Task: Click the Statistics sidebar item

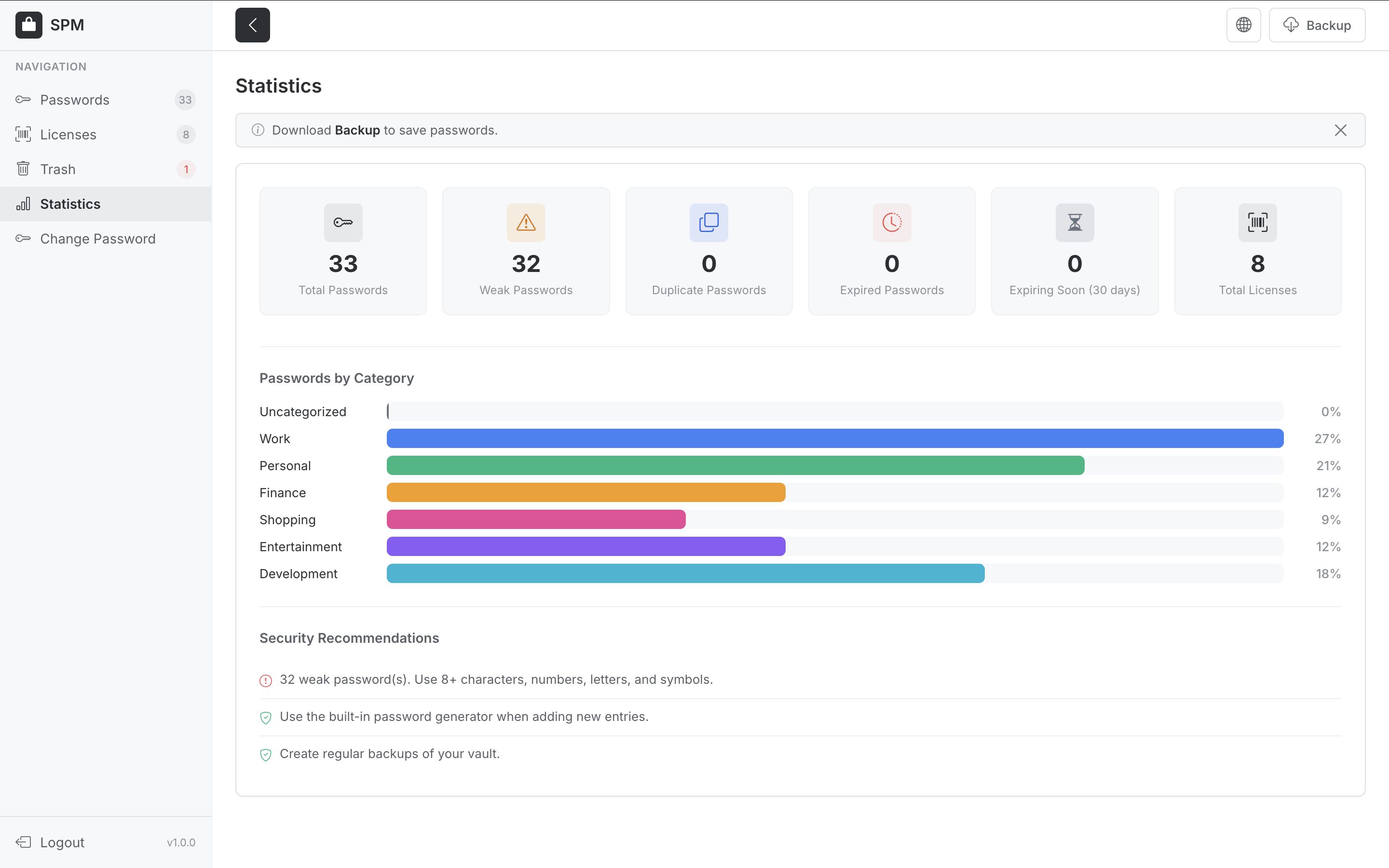Action: click(x=70, y=204)
